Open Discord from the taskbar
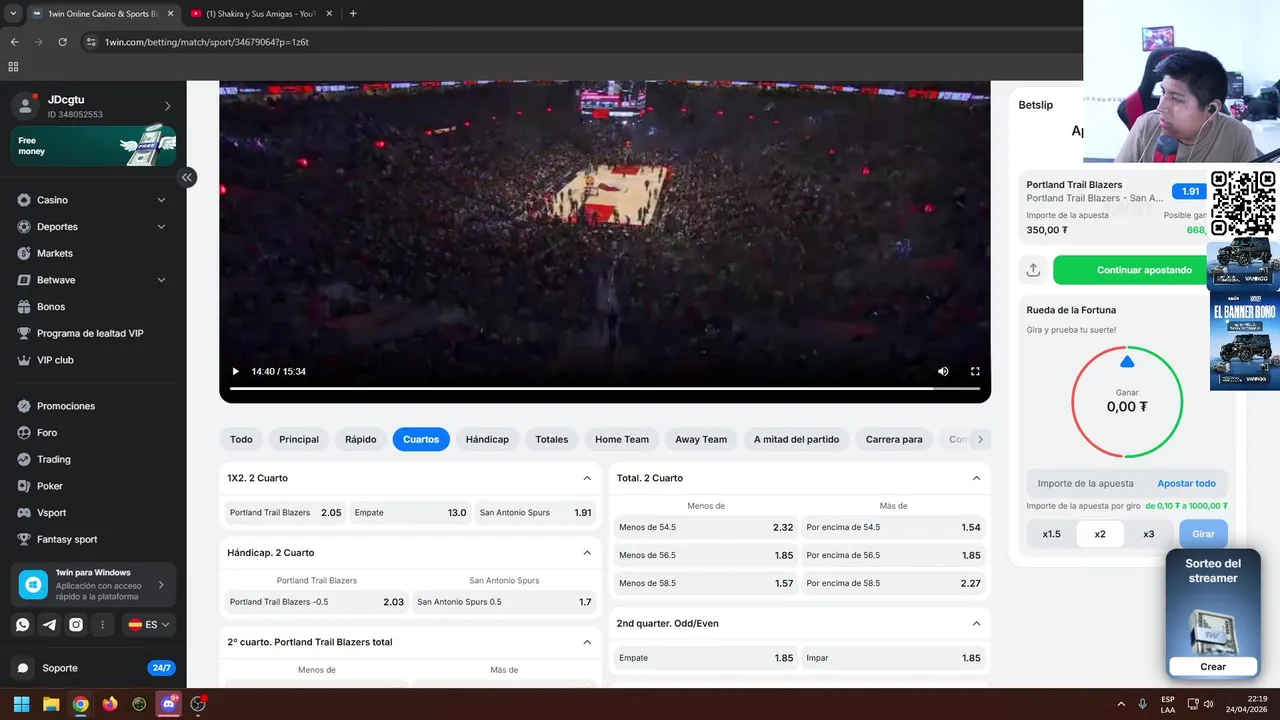 click(169, 704)
